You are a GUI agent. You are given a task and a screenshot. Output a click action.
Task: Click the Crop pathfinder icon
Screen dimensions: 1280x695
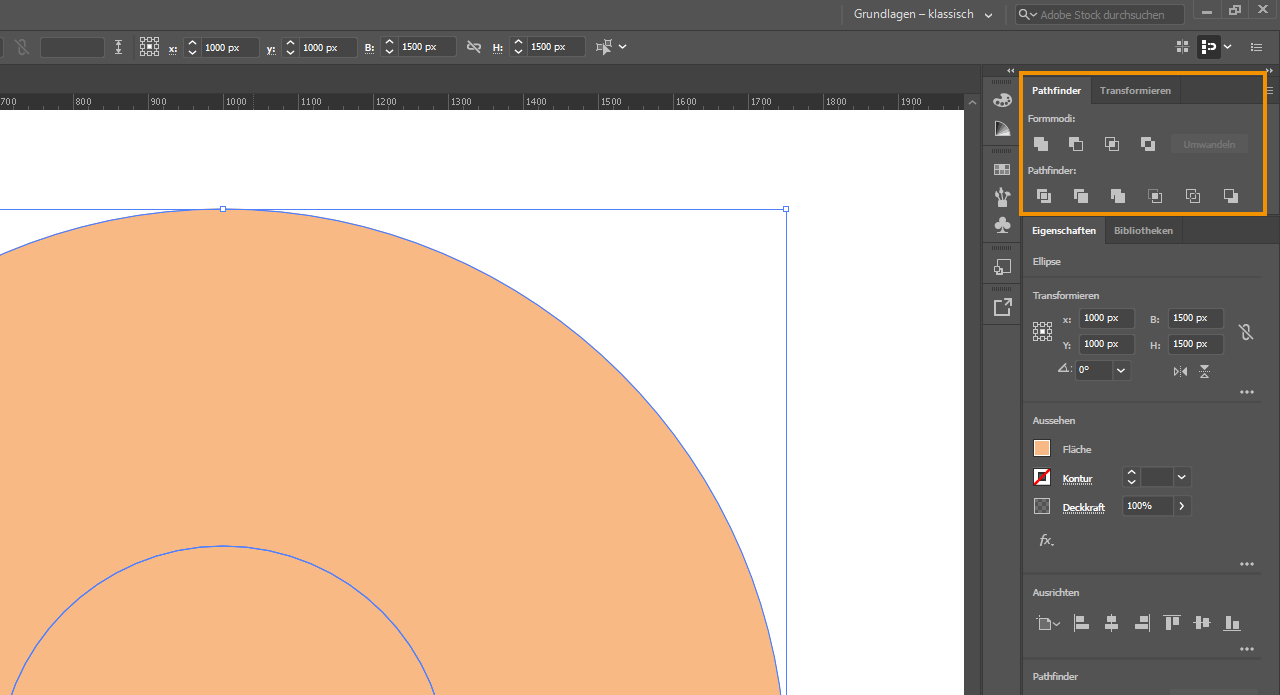1155,196
